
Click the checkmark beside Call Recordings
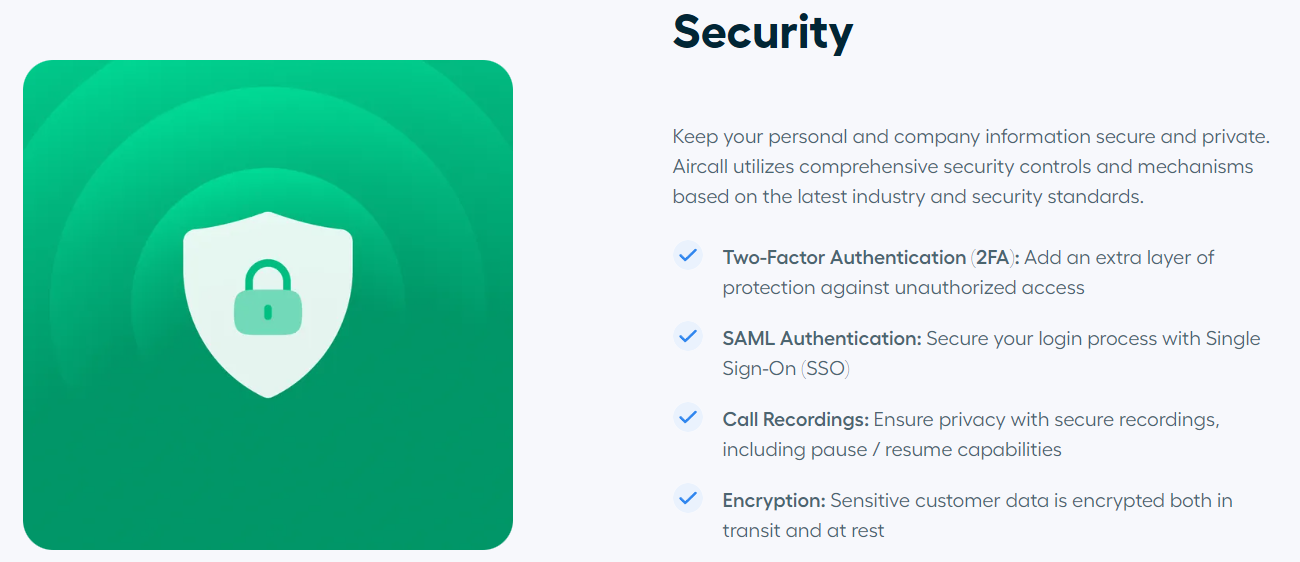click(687, 417)
